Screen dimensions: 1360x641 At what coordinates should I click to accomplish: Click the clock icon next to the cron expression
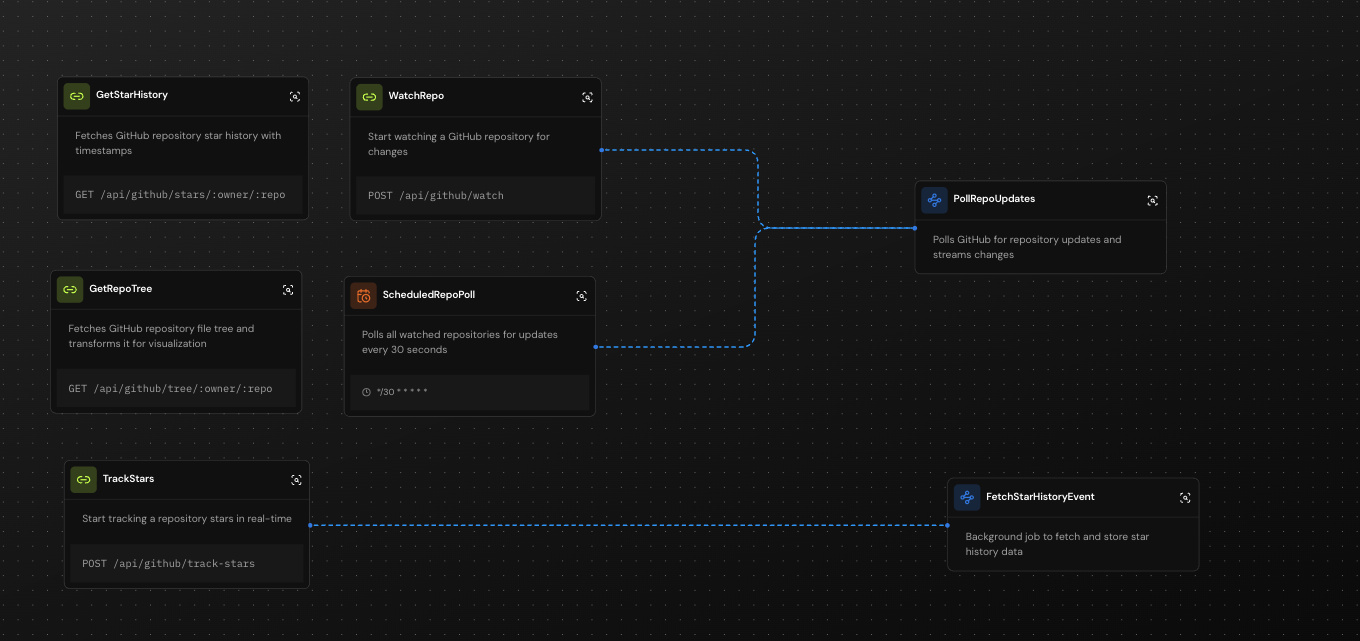366,392
